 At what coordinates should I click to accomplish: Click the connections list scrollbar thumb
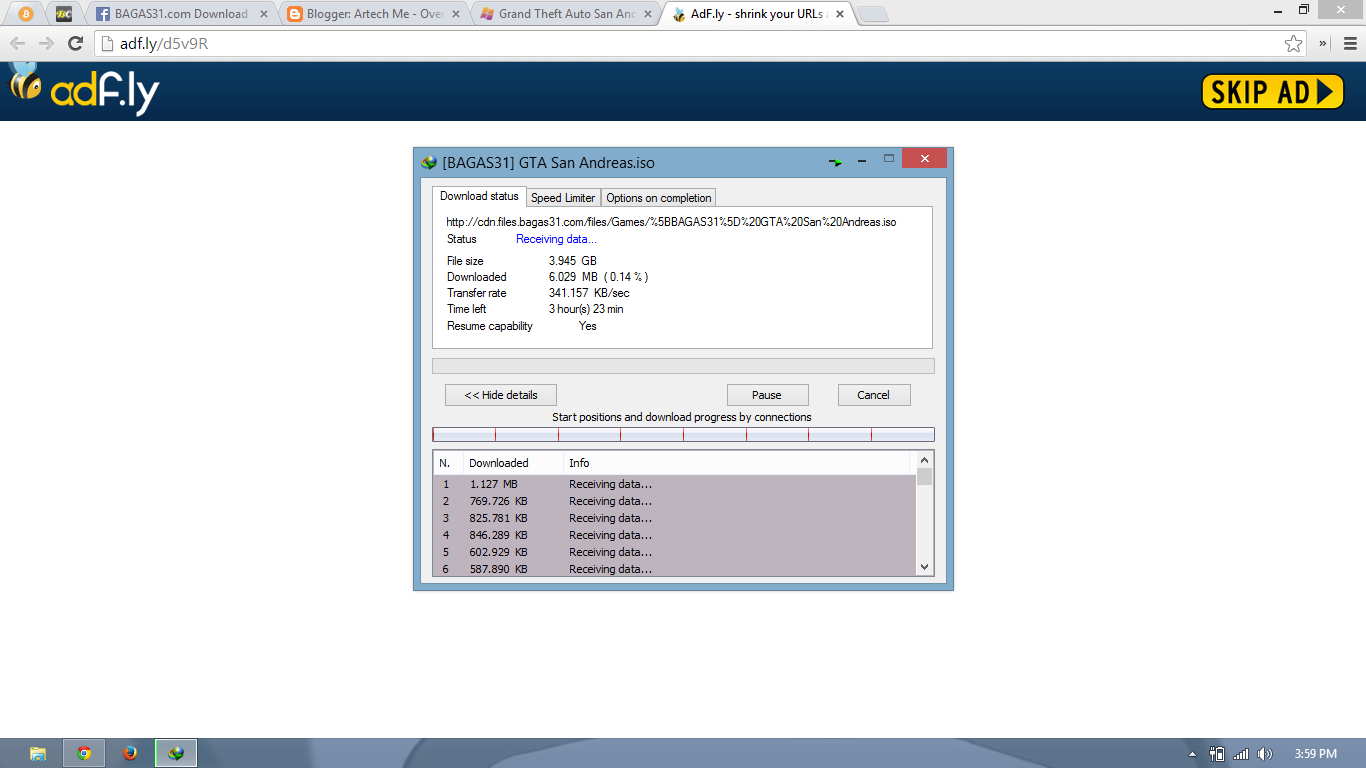[924, 477]
